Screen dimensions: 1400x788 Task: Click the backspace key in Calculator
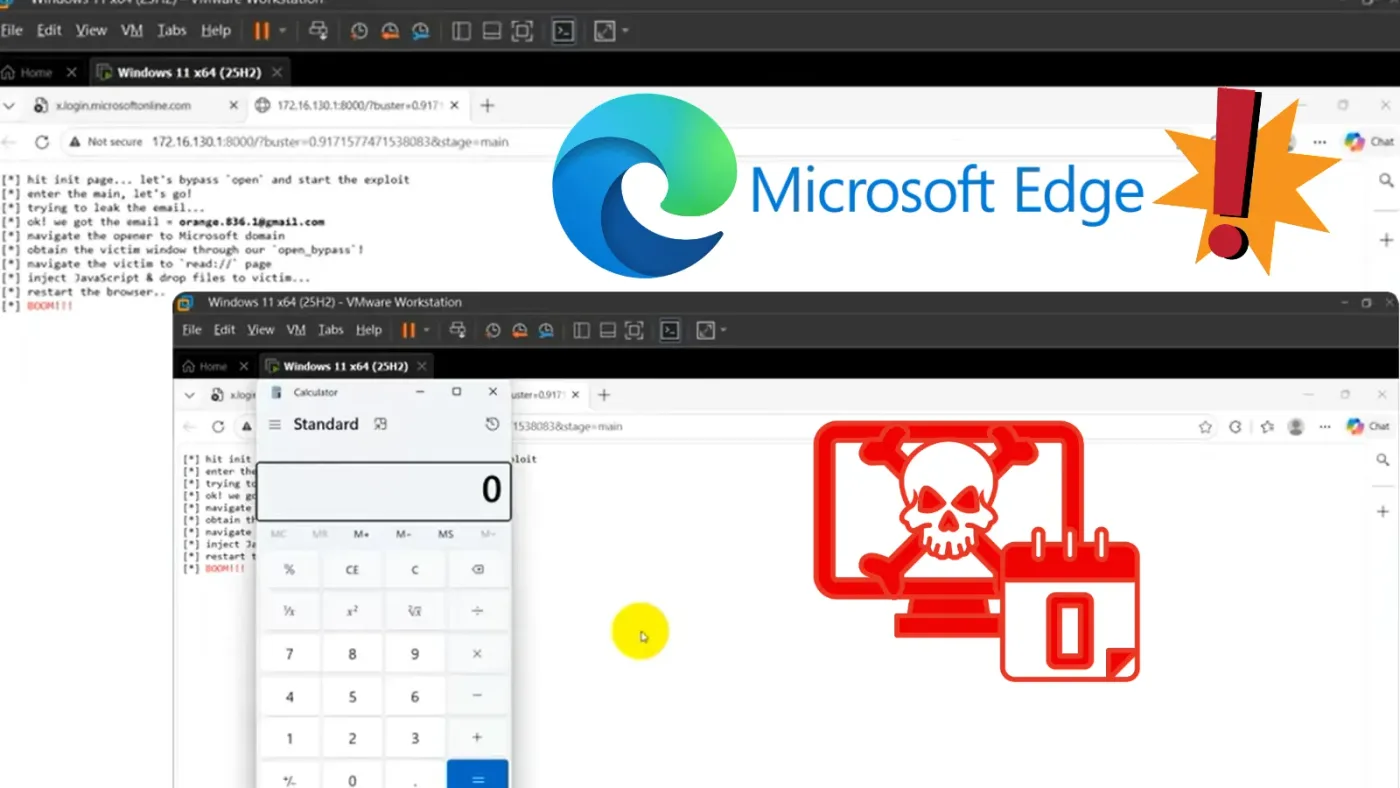[x=477, y=570]
